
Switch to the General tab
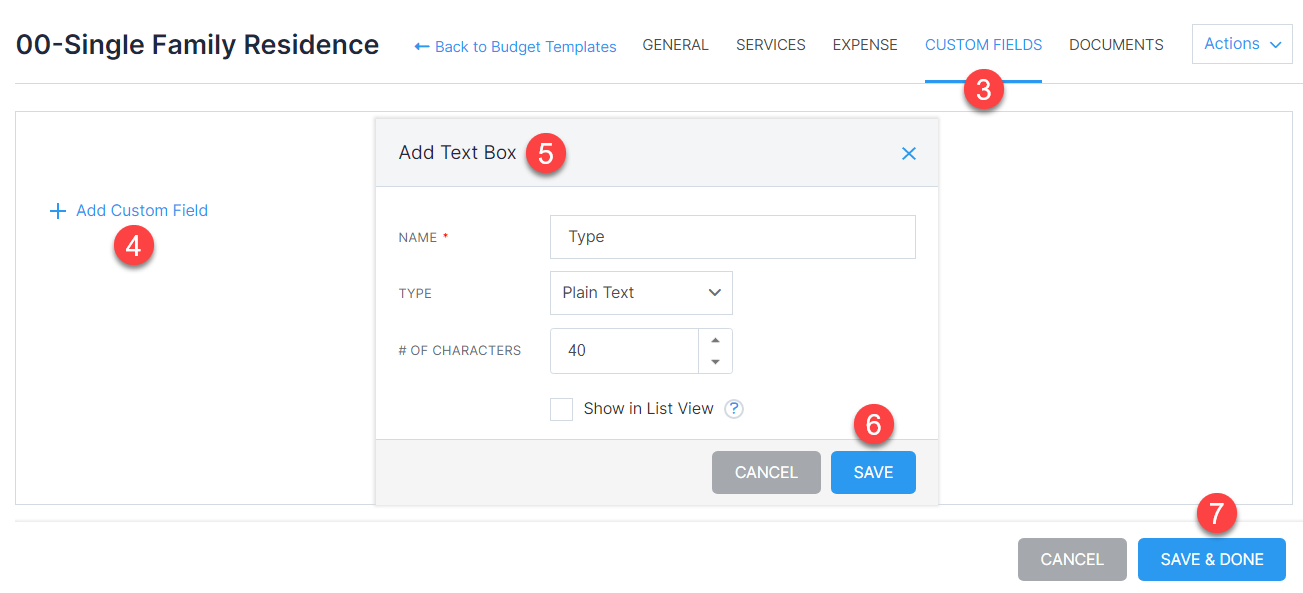click(675, 45)
